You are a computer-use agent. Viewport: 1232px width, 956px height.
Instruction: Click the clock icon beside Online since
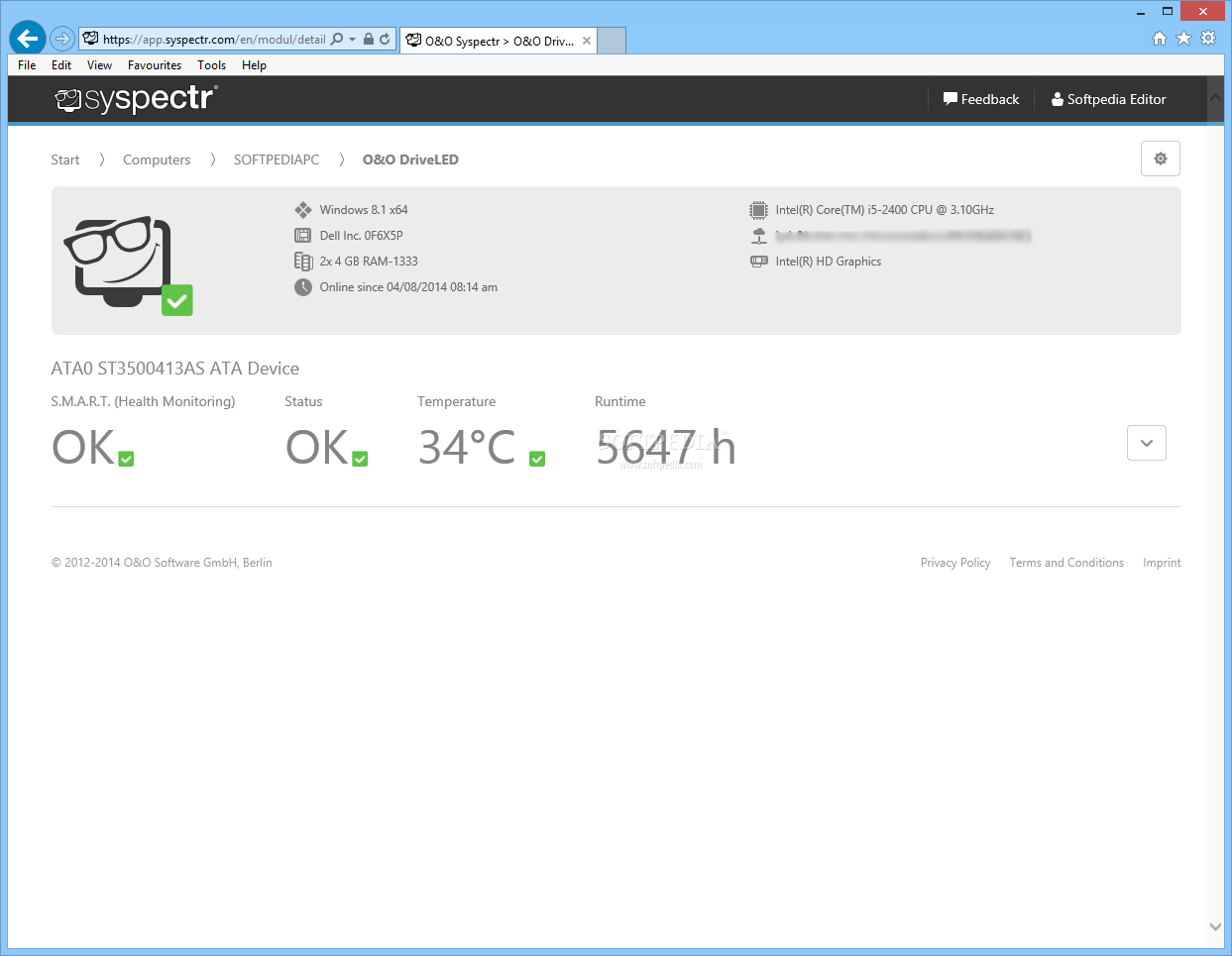pyautogui.click(x=303, y=287)
